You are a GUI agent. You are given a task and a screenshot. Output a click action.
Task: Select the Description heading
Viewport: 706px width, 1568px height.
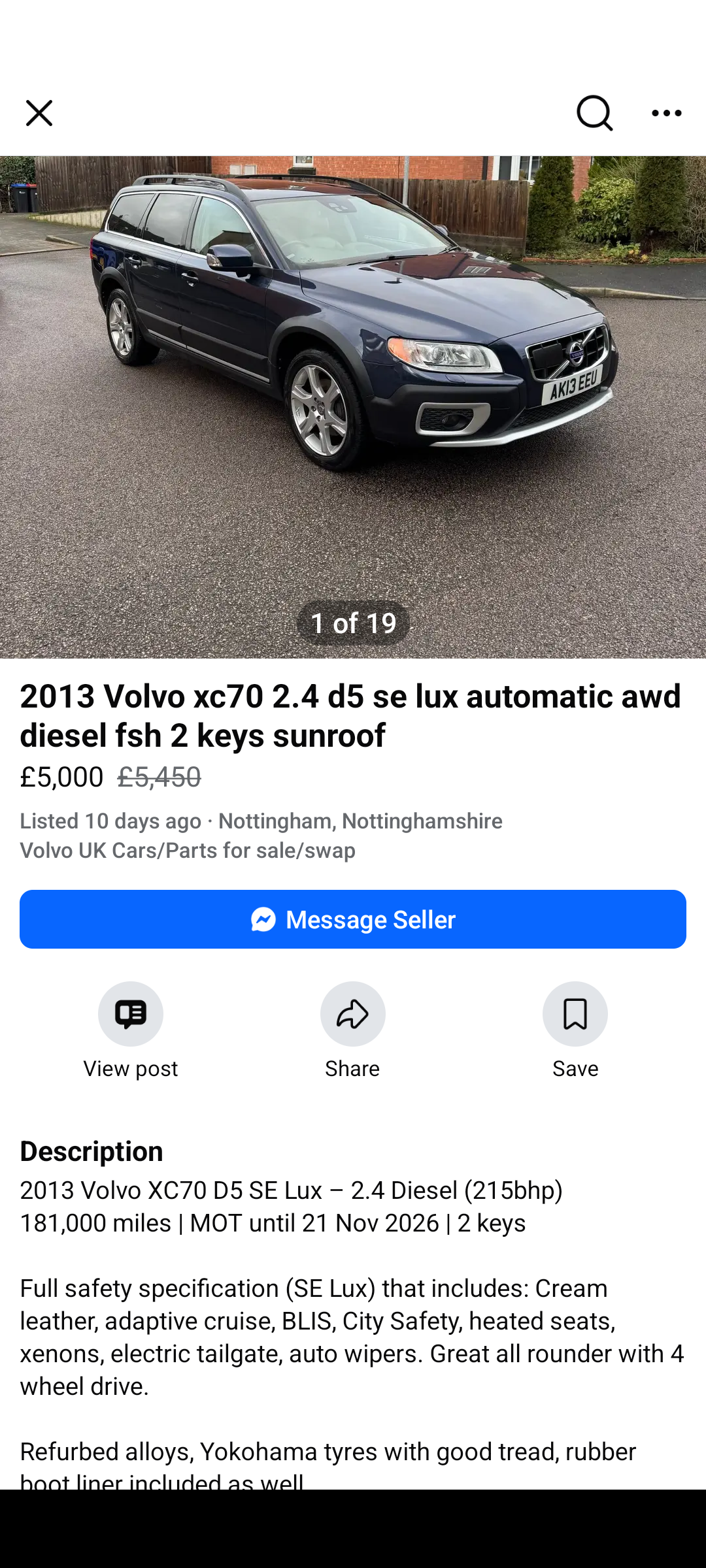(92, 1151)
